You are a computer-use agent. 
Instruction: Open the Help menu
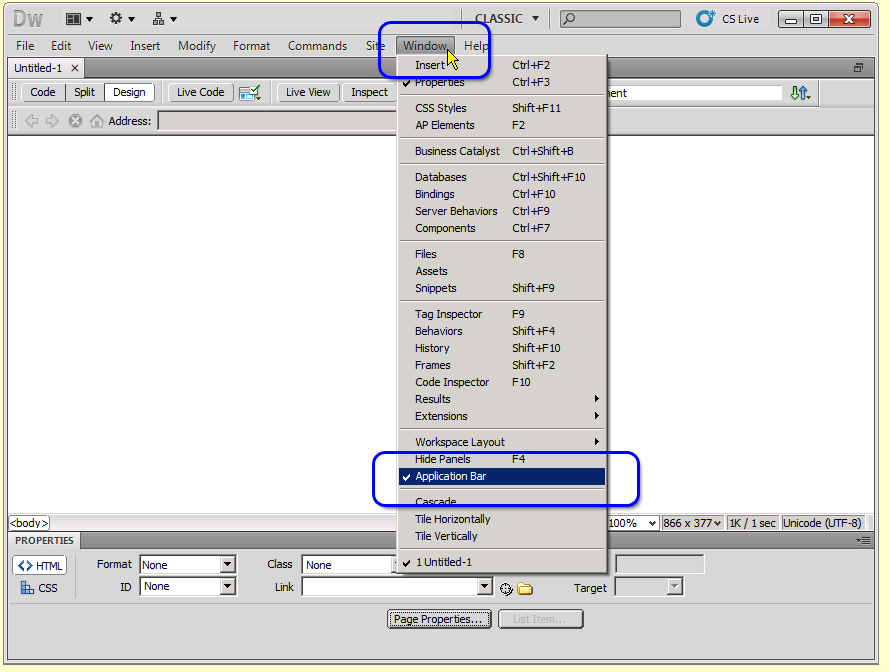tap(476, 46)
